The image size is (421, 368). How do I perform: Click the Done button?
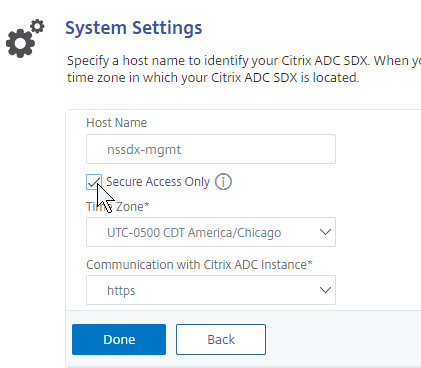(x=119, y=339)
